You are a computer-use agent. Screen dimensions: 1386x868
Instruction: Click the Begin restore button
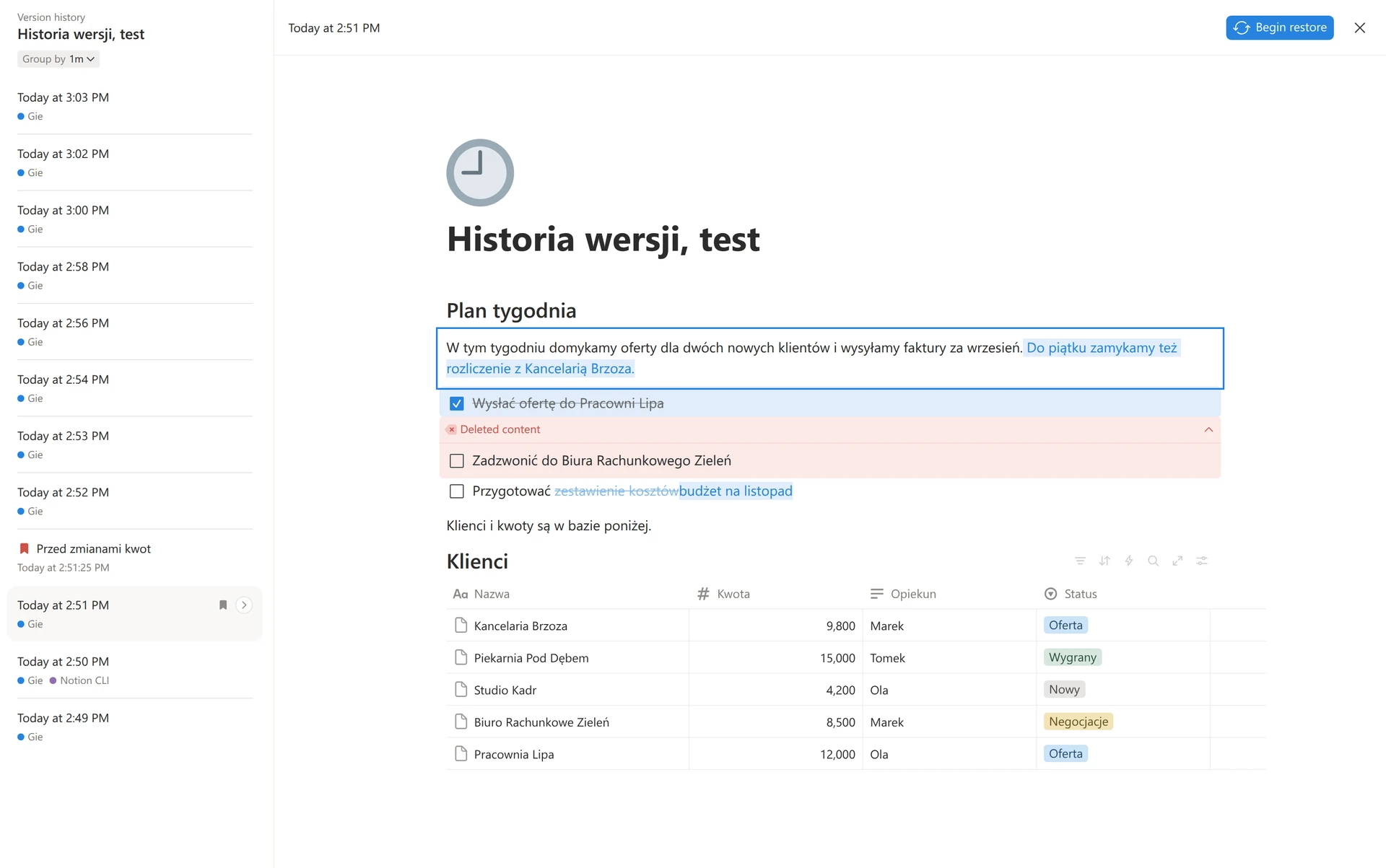(1280, 27)
